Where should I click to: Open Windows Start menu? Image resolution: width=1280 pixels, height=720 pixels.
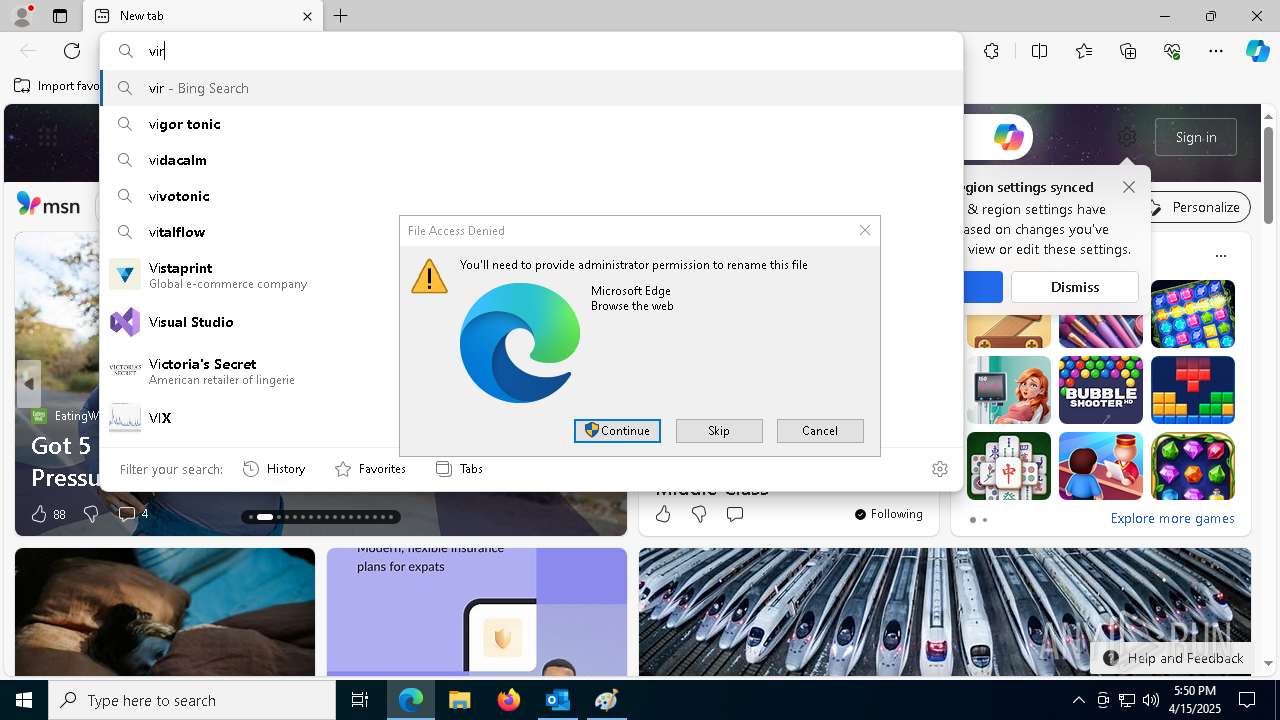[24, 700]
